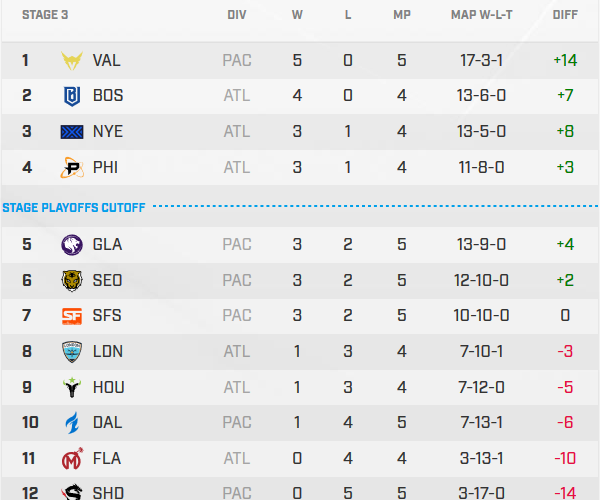600x500 pixels.
Task: Click the VAL team logo icon
Action: (x=73, y=60)
